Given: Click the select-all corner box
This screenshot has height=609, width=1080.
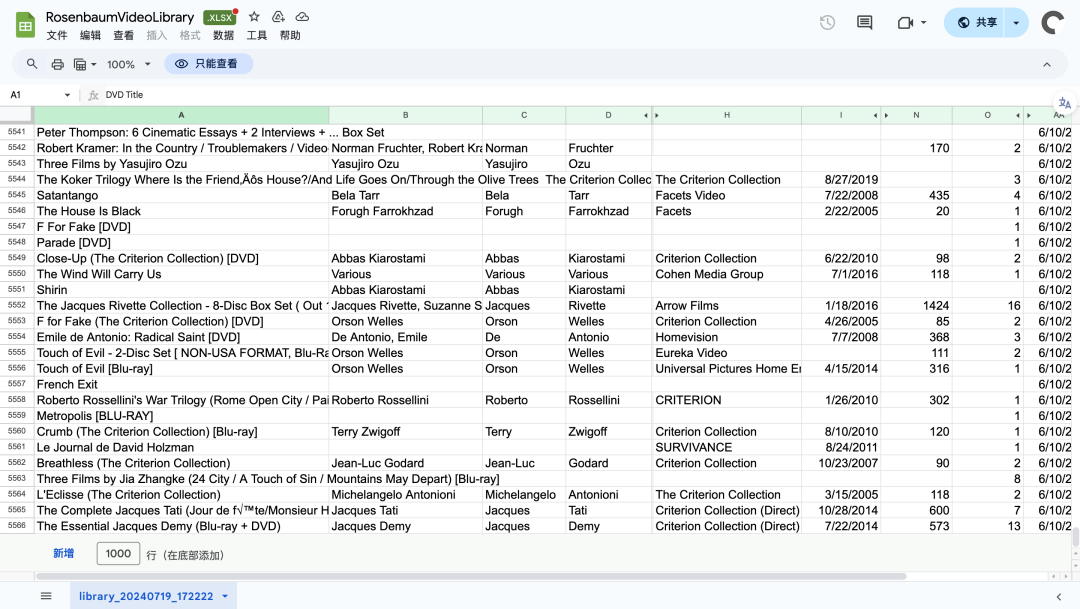Looking at the screenshot, I should click(16, 114).
